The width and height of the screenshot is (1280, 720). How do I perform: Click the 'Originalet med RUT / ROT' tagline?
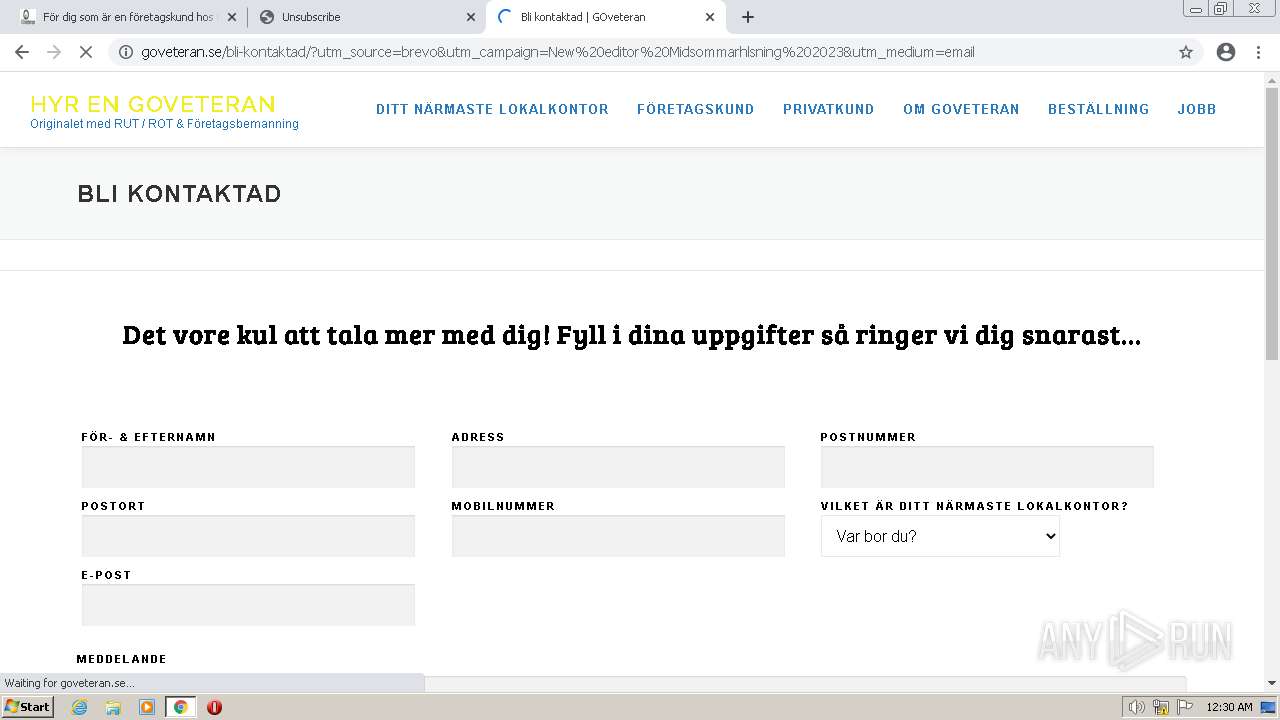[x=164, y=124]
